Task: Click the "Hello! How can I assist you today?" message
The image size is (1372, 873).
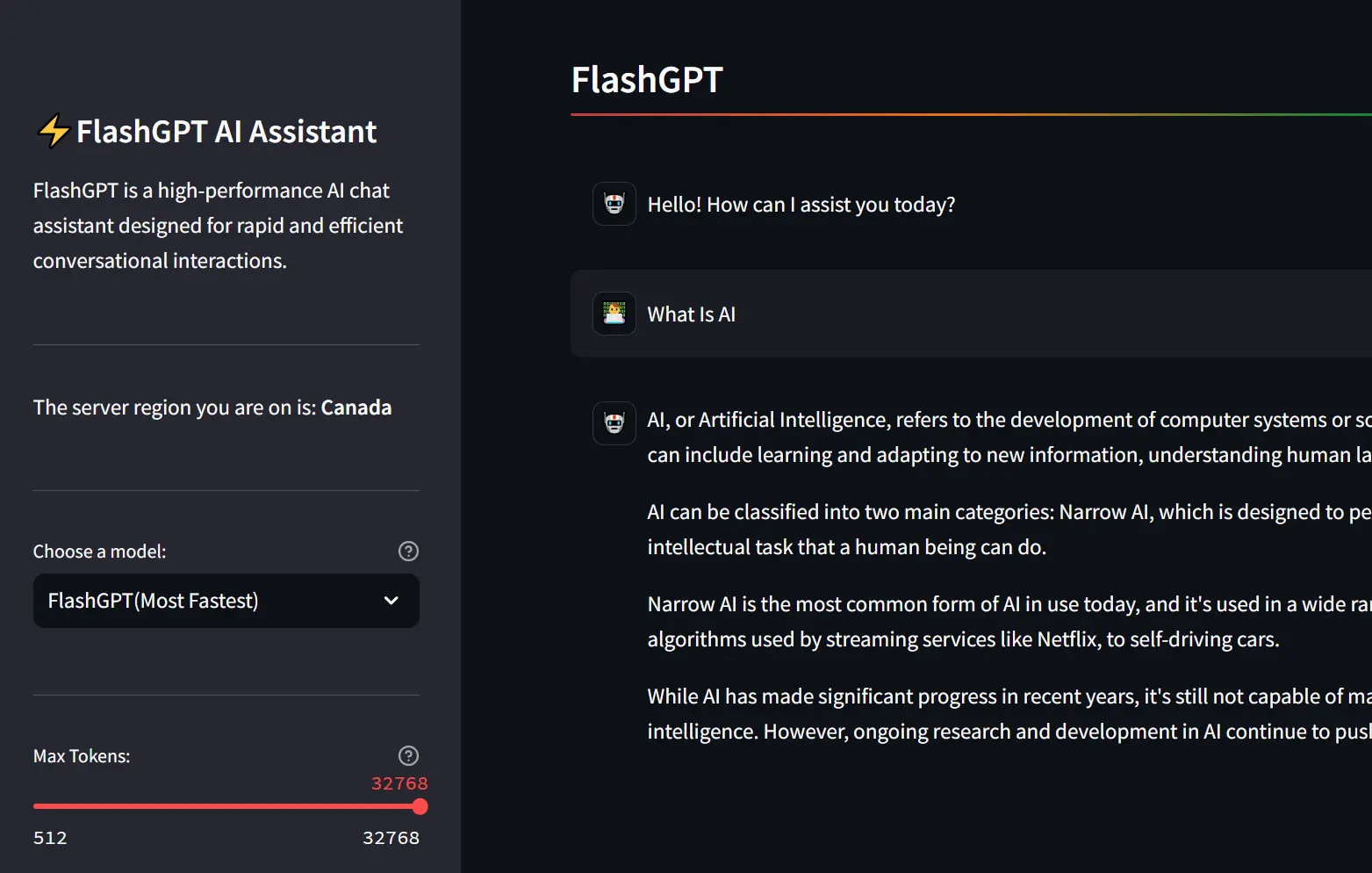Action: (x=801, y=204)
